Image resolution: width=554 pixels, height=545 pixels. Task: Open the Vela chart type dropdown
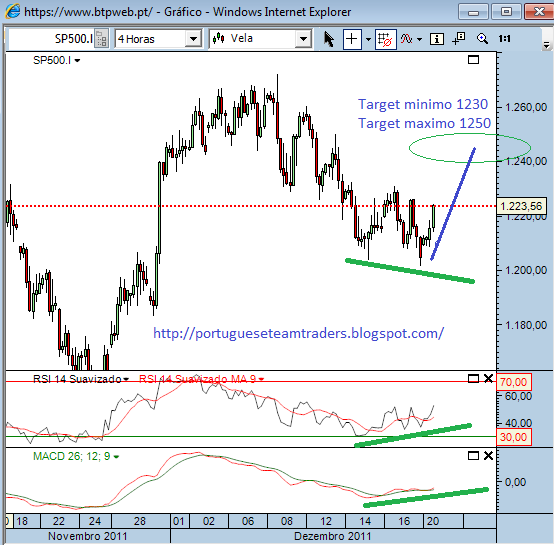pos(303,38)
